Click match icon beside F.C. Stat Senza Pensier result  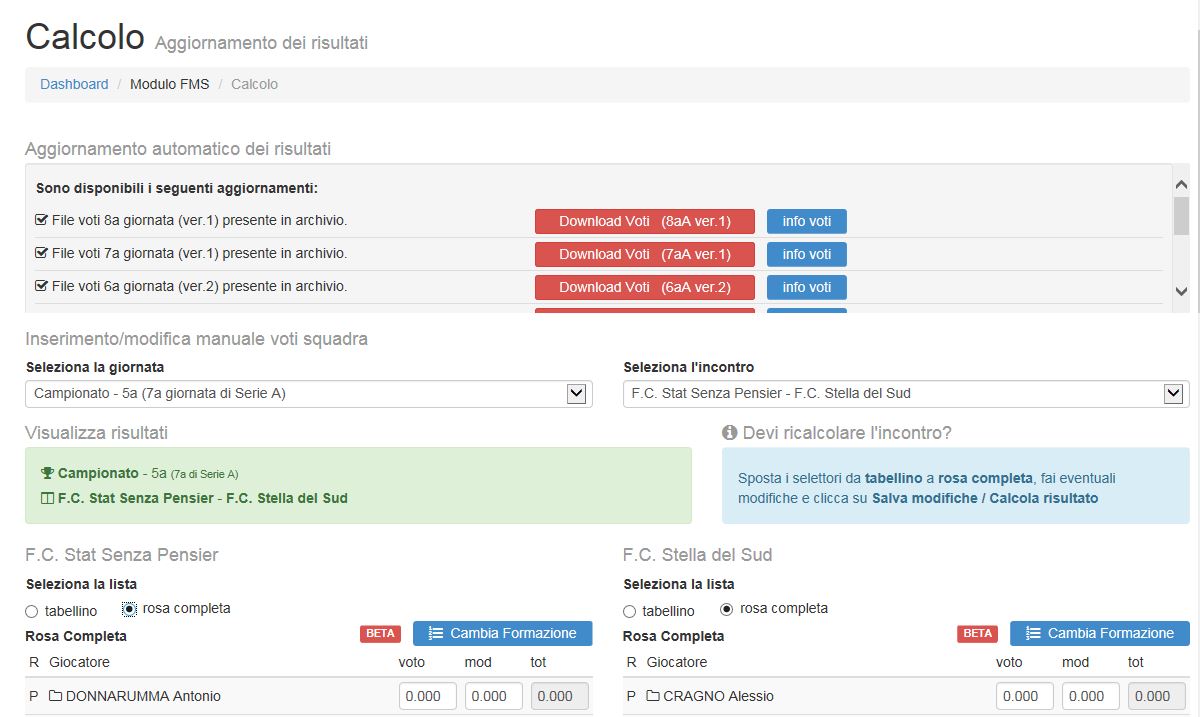point(47,498)
